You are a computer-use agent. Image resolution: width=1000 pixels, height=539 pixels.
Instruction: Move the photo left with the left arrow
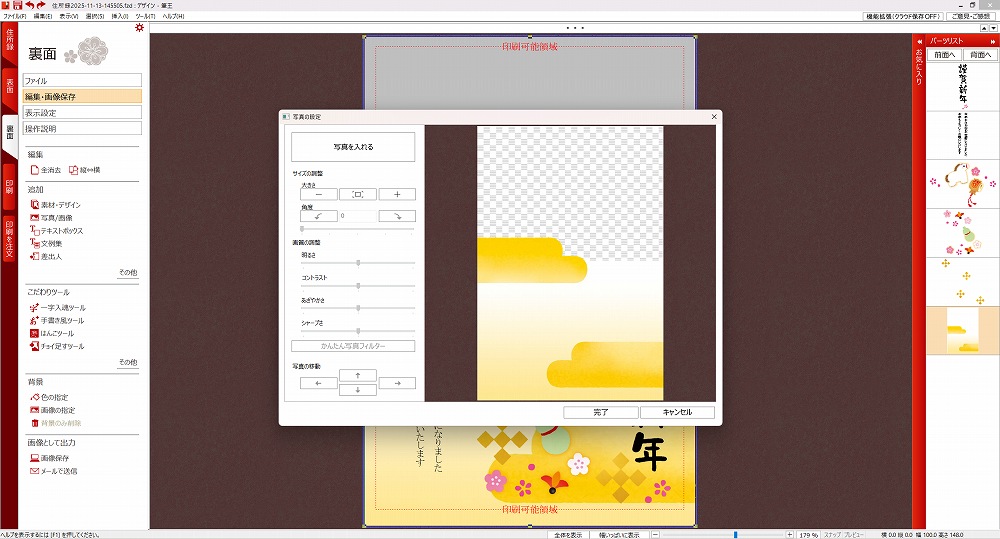(x=319, y=383)
